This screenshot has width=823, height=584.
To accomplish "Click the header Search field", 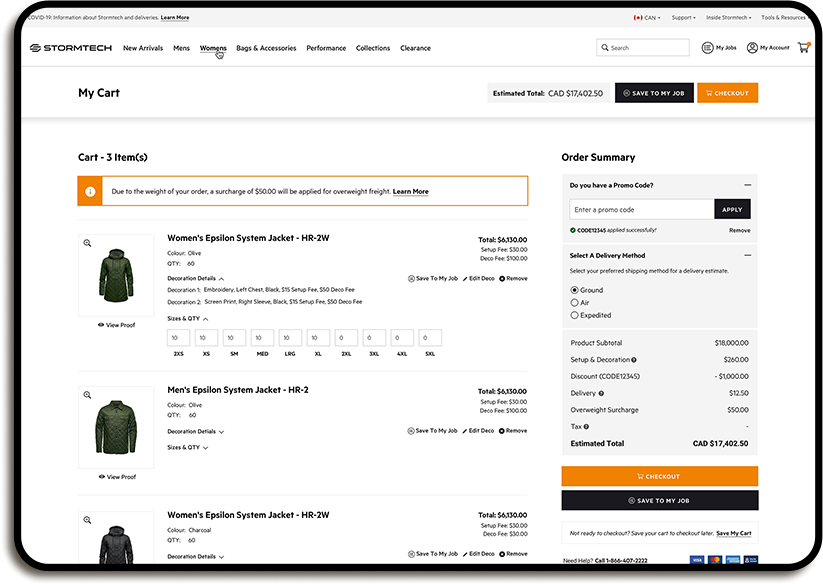I will click(x=643, y=47).
